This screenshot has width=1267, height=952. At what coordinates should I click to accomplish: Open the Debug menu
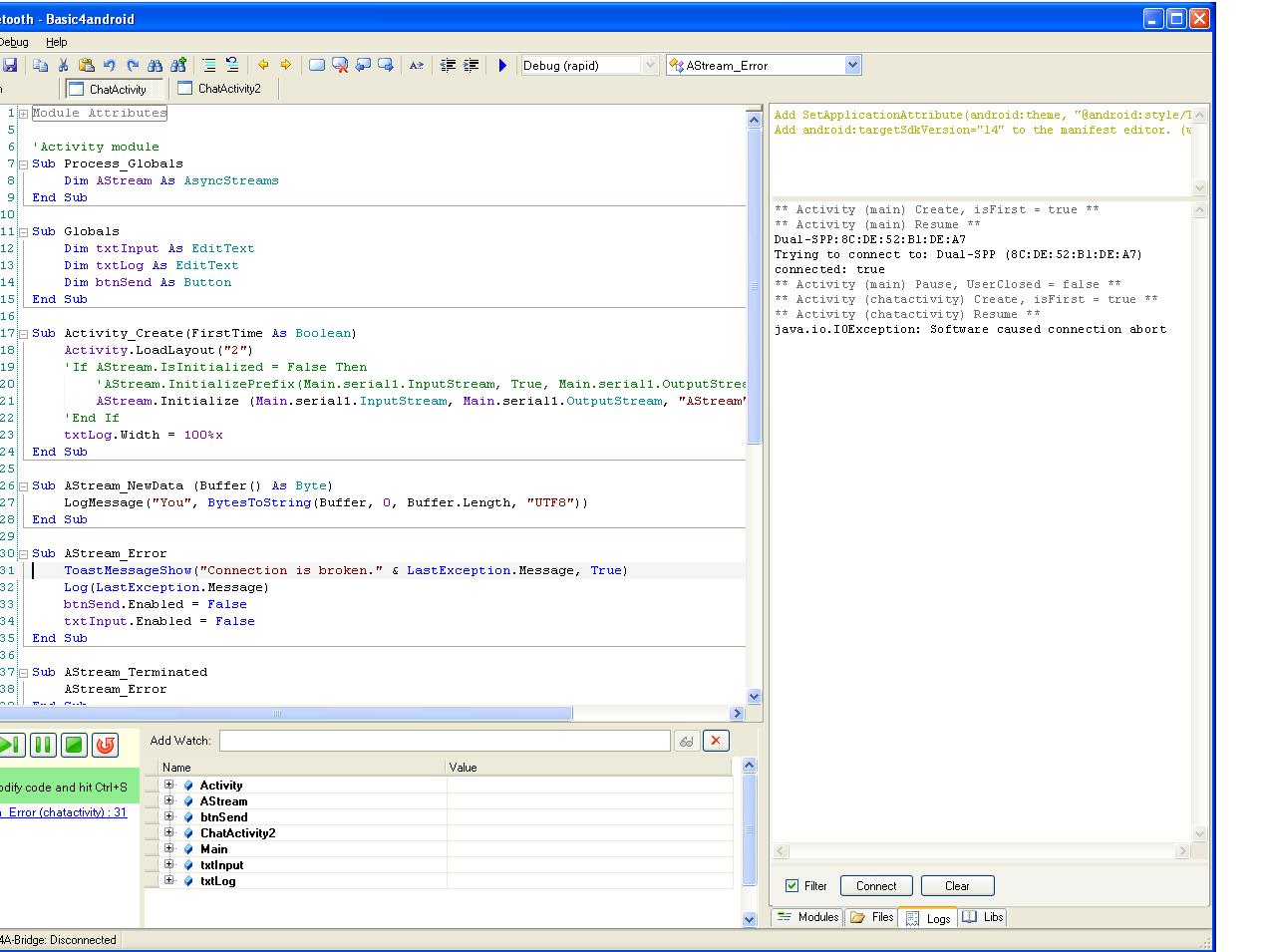14,42
